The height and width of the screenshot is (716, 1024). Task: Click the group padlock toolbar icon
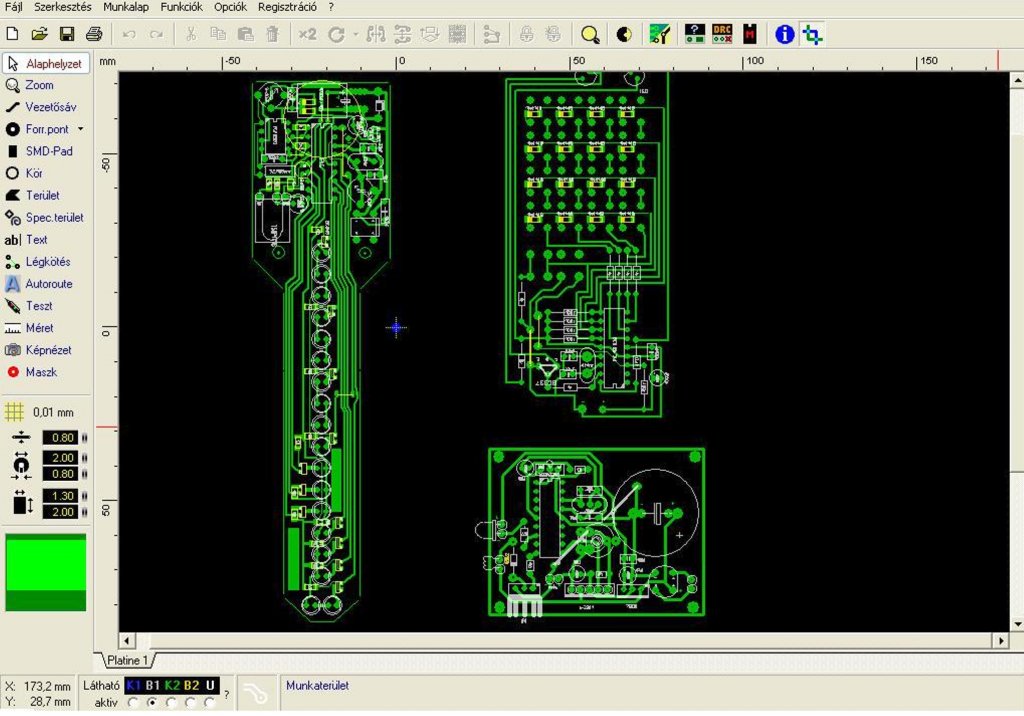pos(526,34)
